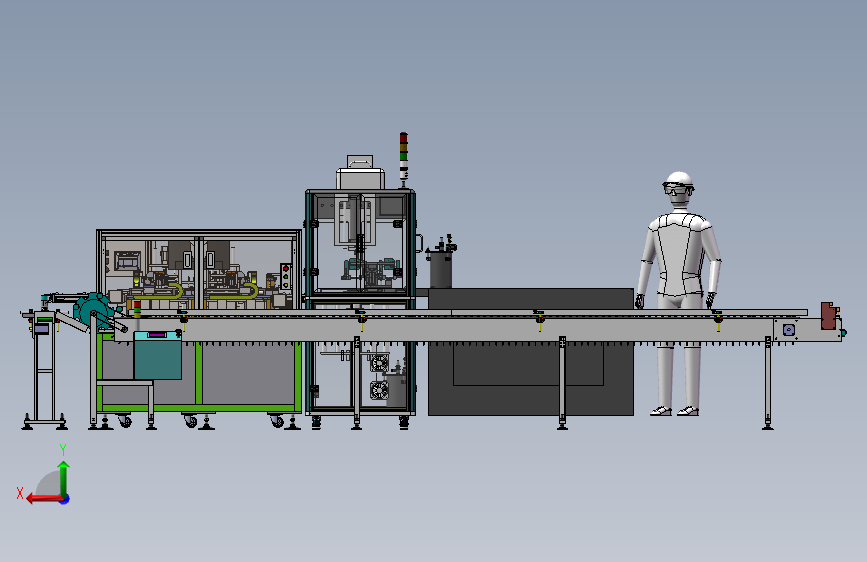867x562 pixels.
Task: Select the mannequin's helmeted head
Action: pyautogui.click(x=678, y=188)
